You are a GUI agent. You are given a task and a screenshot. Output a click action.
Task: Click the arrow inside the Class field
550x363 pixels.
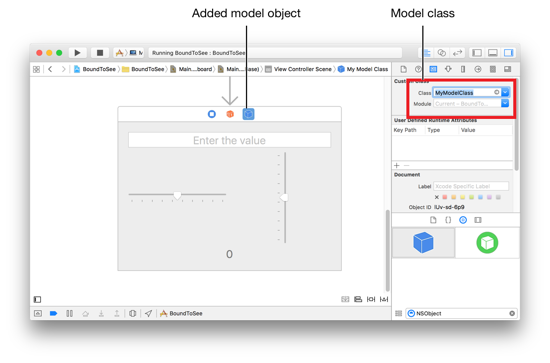496,92
